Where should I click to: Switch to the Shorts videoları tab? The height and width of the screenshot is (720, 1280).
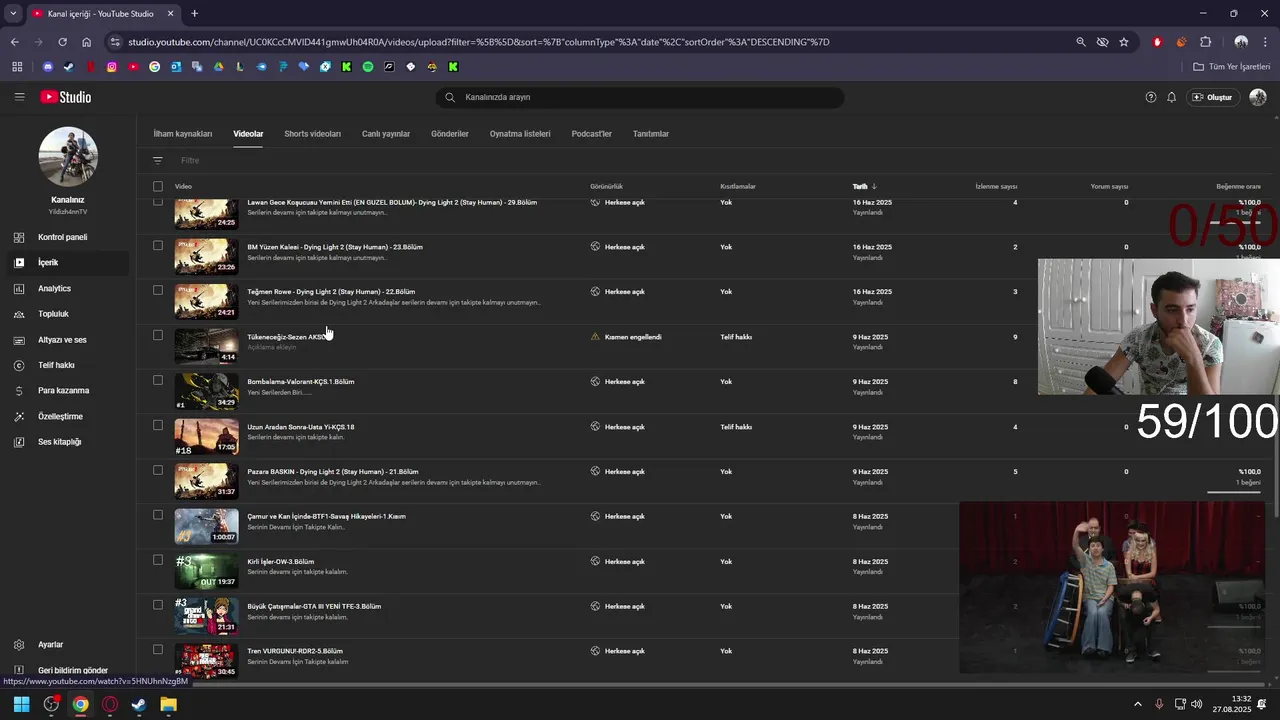coord(312,134)
